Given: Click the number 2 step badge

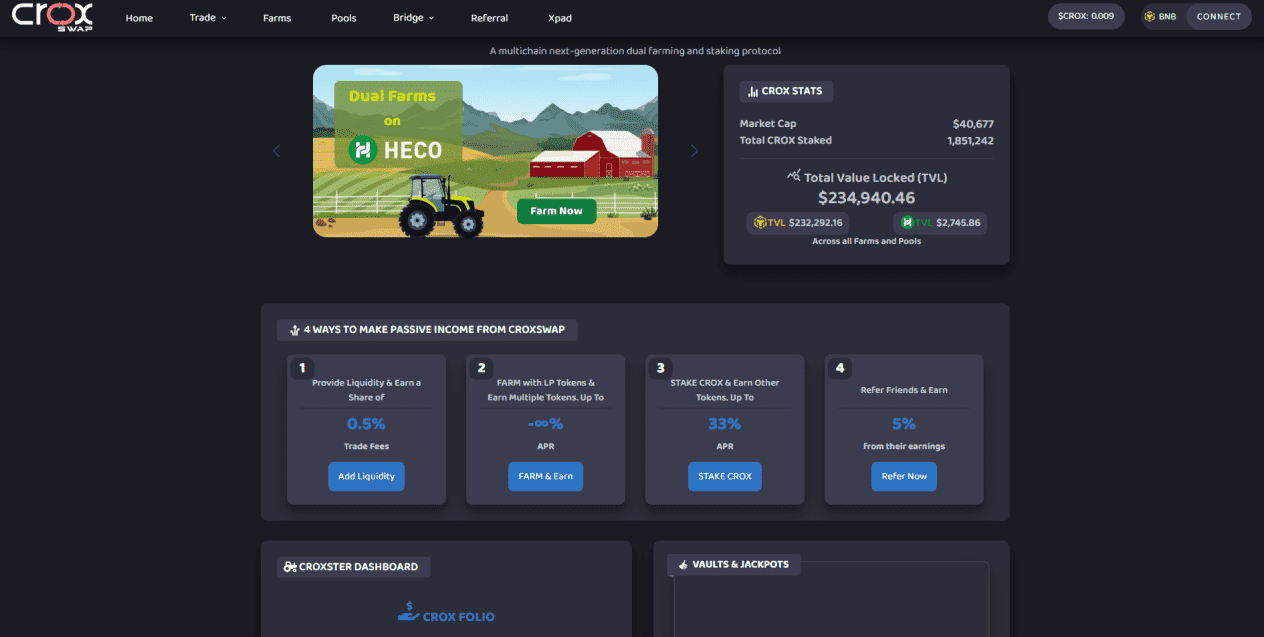Looking at the screenshot, I should coord(481,368).
